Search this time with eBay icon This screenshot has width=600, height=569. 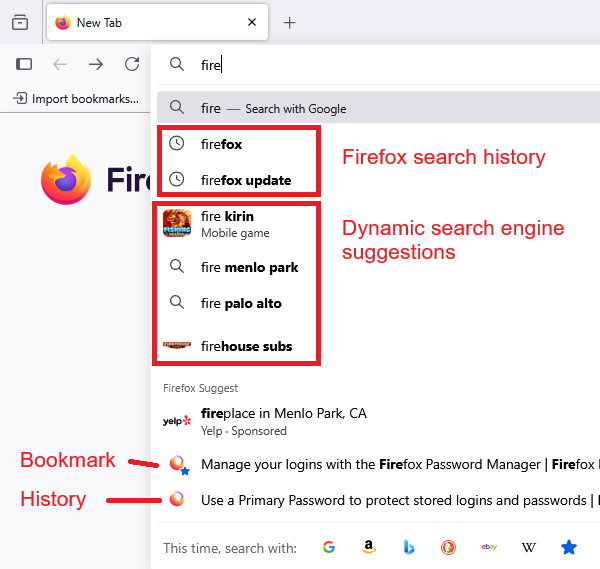coord(489,547)
